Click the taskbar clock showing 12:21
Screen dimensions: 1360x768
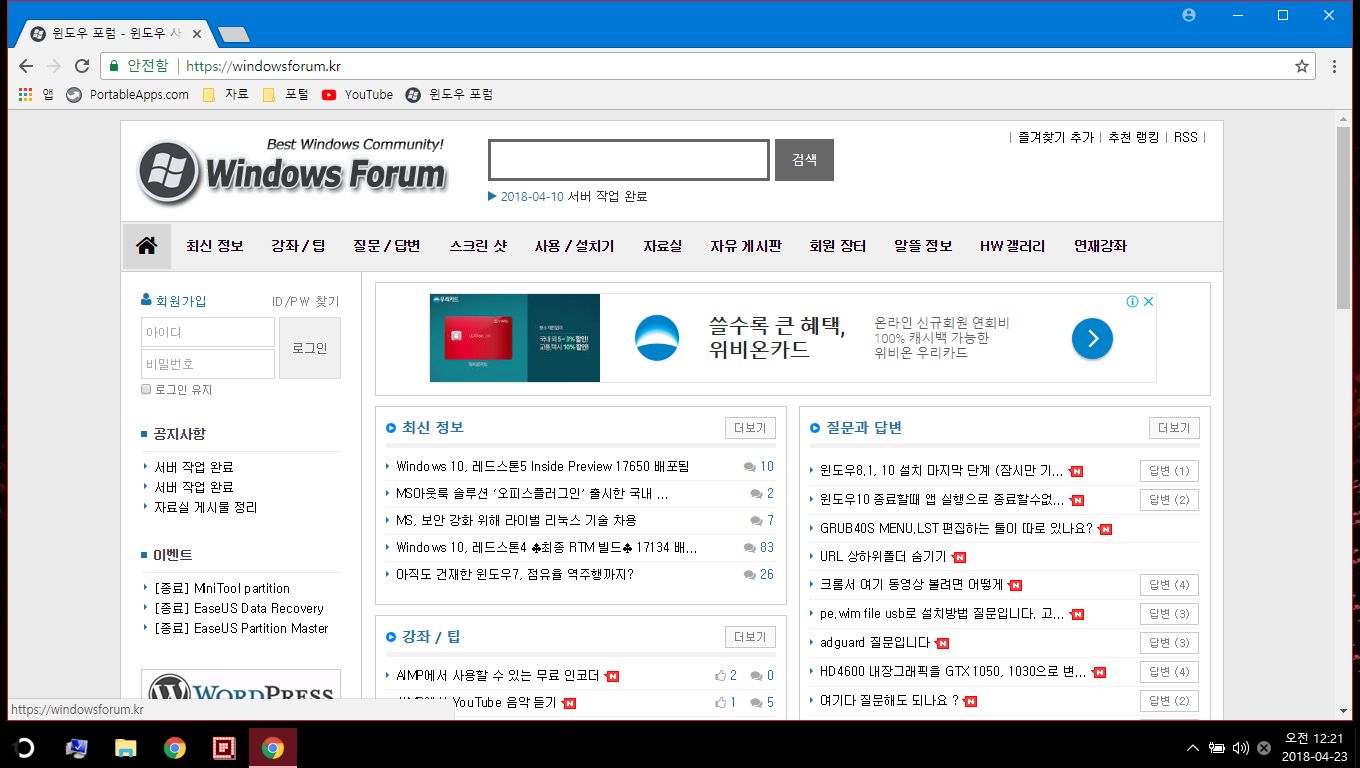pos(1315,748)
